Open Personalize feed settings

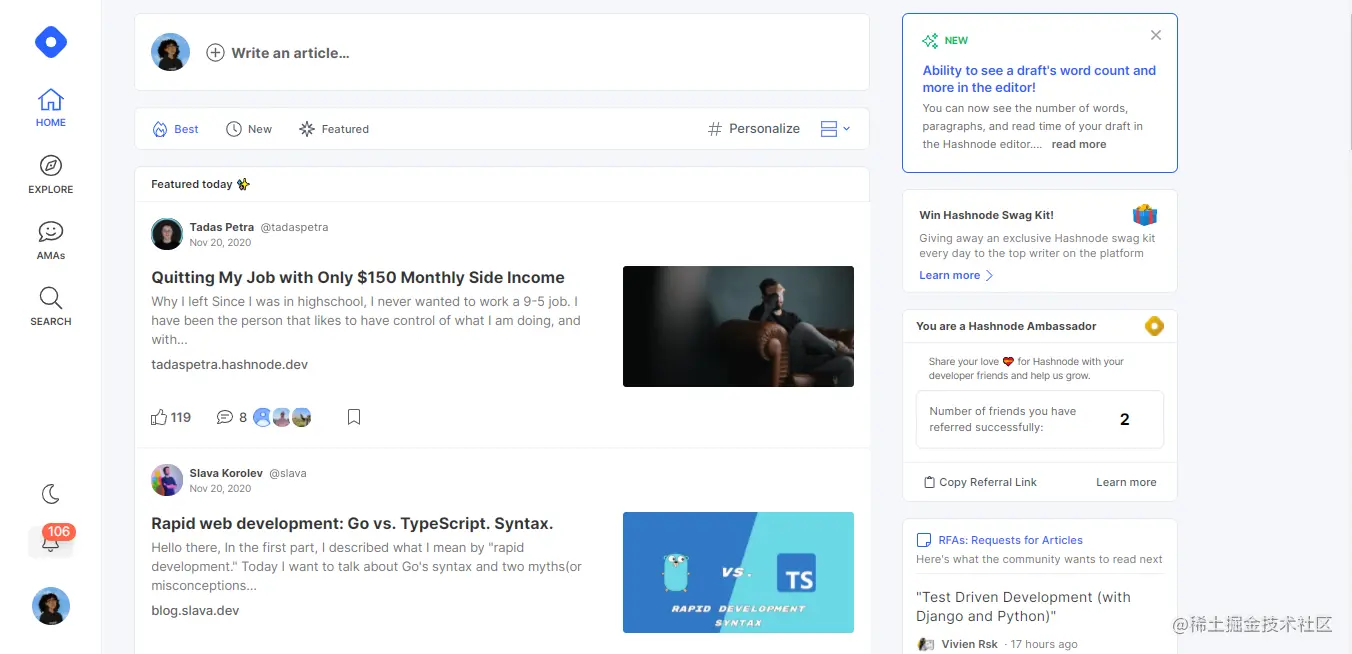(754, 128)
